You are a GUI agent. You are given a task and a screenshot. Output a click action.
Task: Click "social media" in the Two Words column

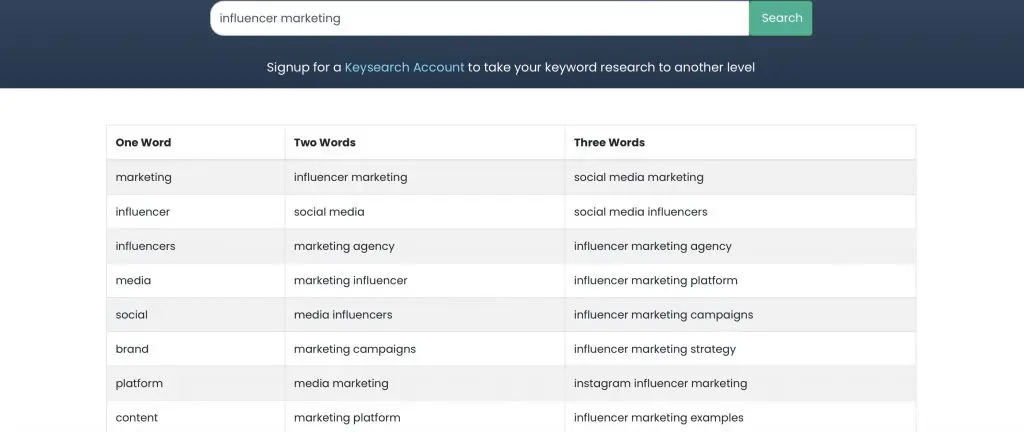click(329, 212)
